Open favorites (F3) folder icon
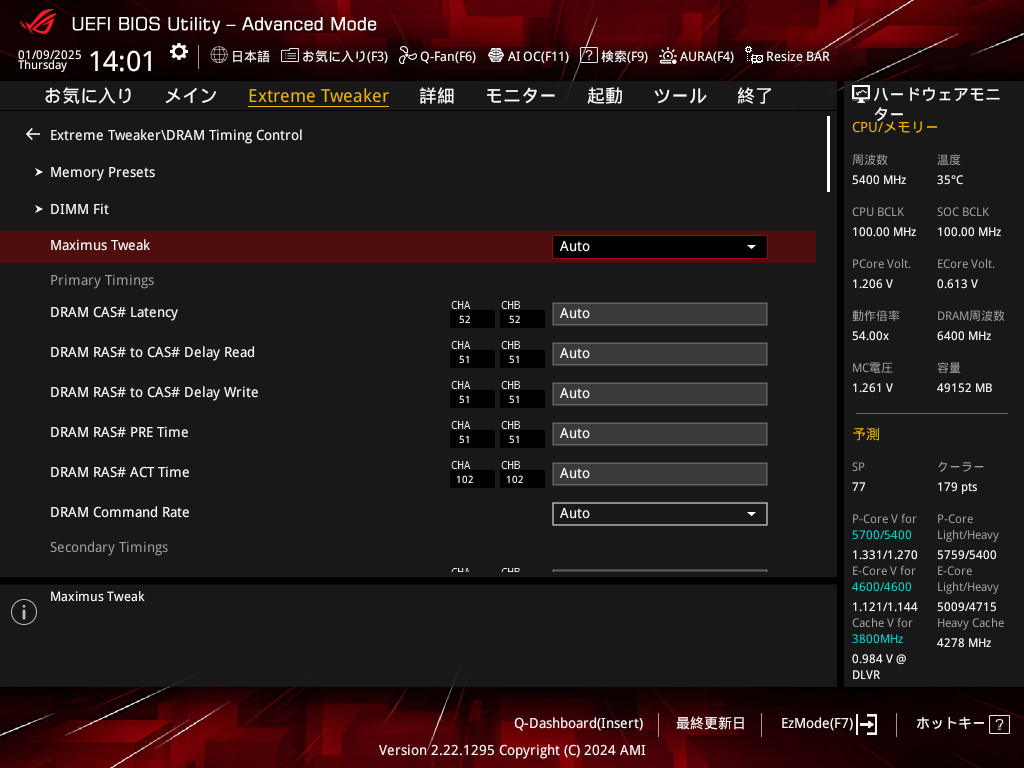 290,56
